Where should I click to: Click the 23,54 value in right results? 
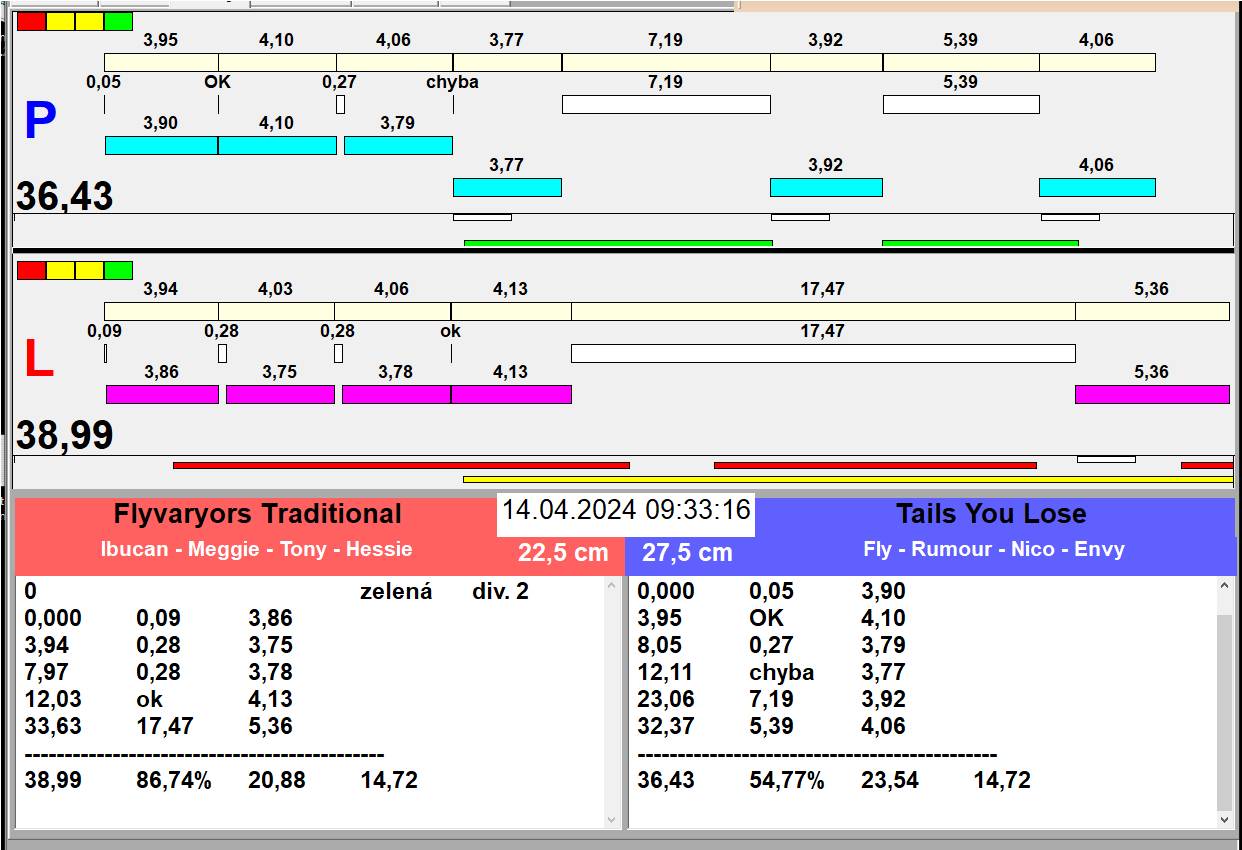point(890,780)
